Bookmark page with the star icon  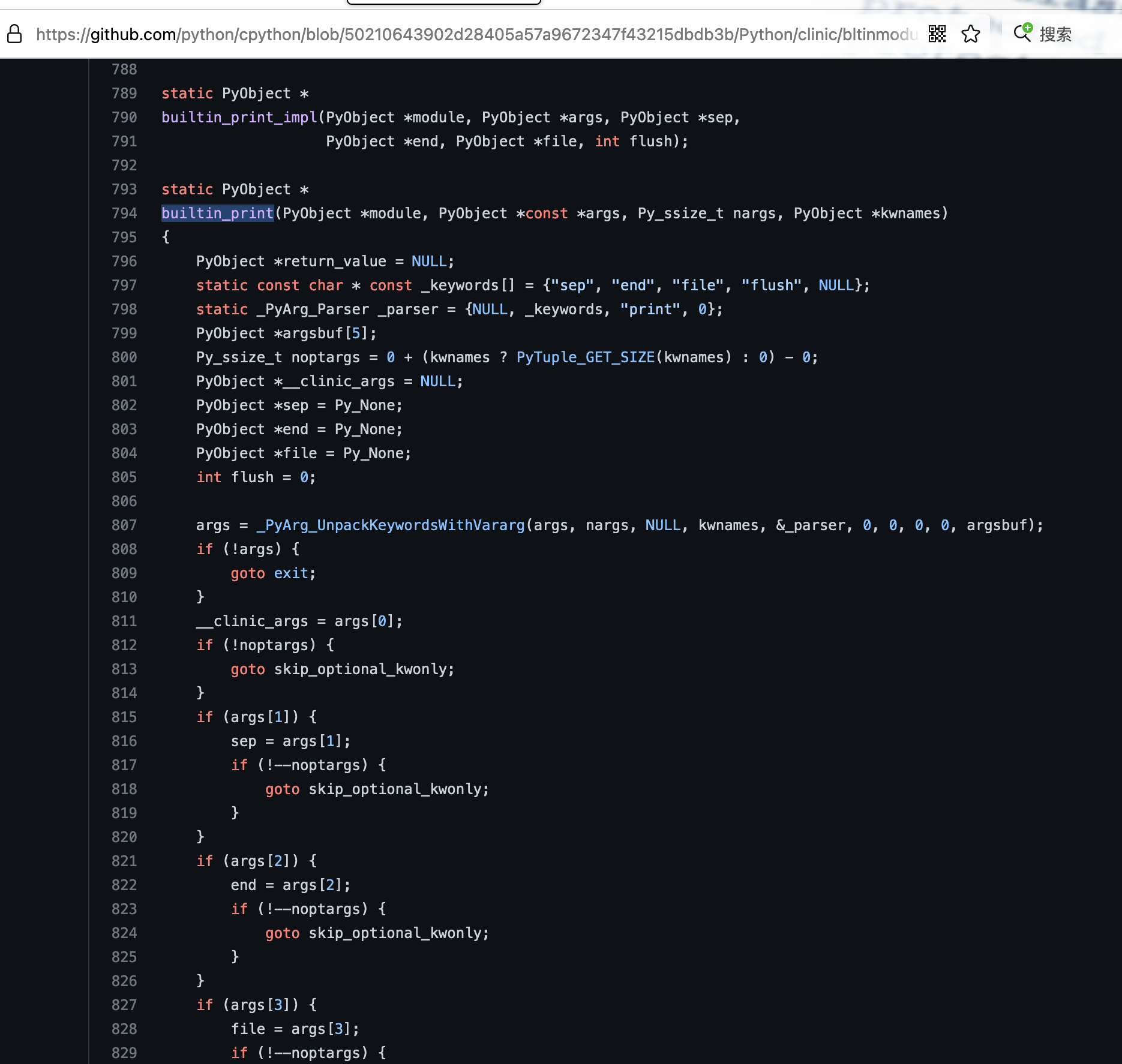click(x=970, y=34)
